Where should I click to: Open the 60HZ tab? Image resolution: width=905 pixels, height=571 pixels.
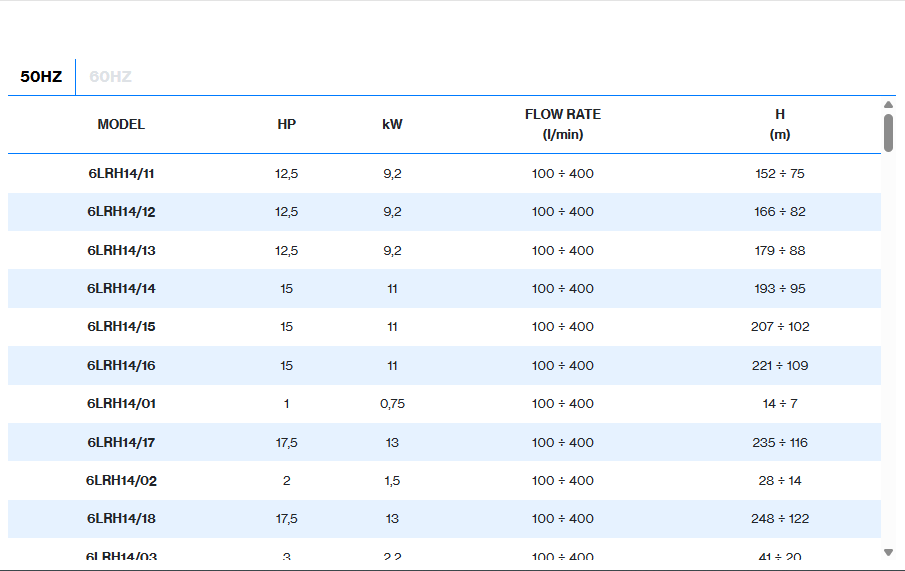point(110,77)
